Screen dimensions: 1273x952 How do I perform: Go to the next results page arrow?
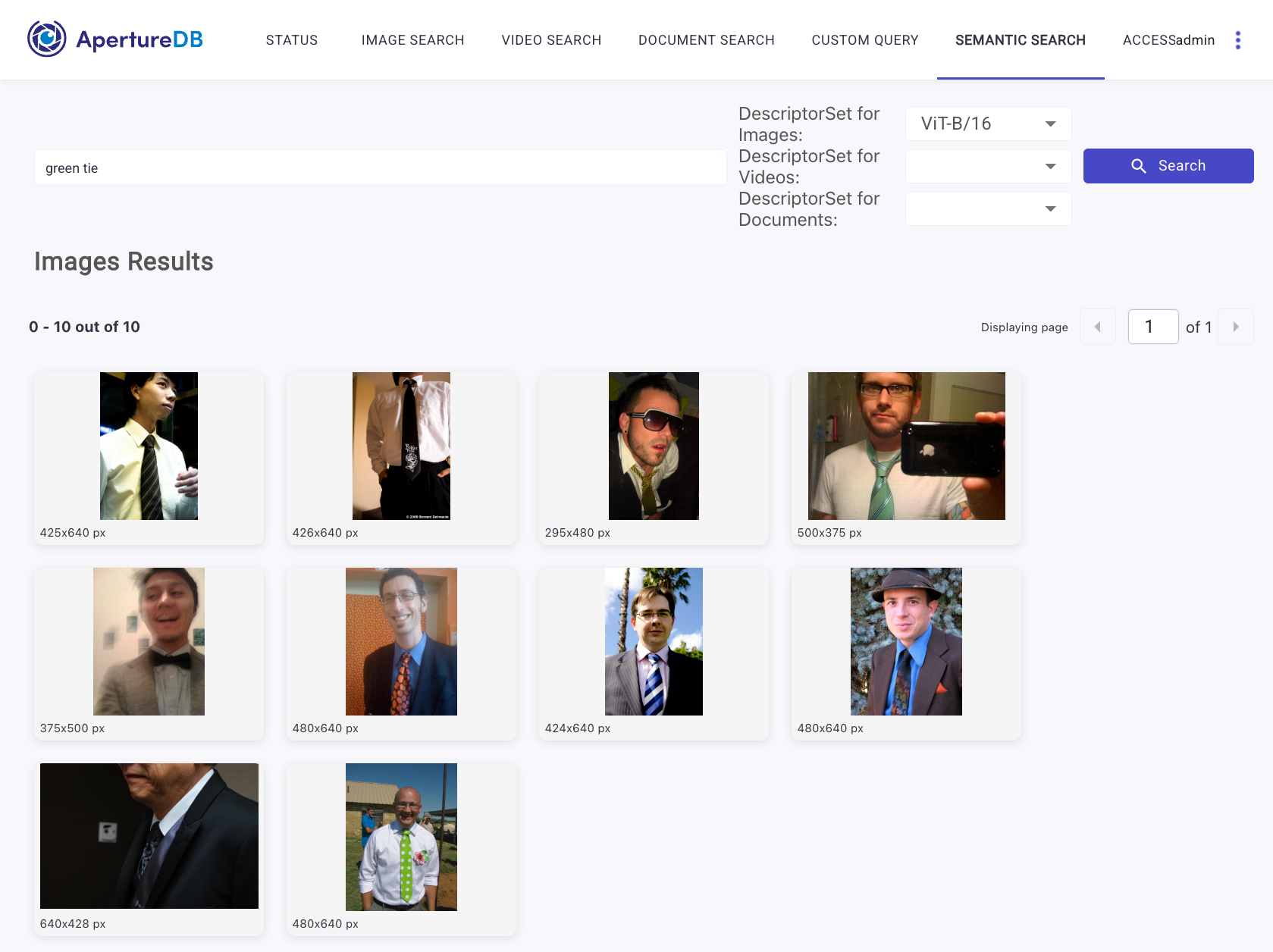coord(1235,327)
